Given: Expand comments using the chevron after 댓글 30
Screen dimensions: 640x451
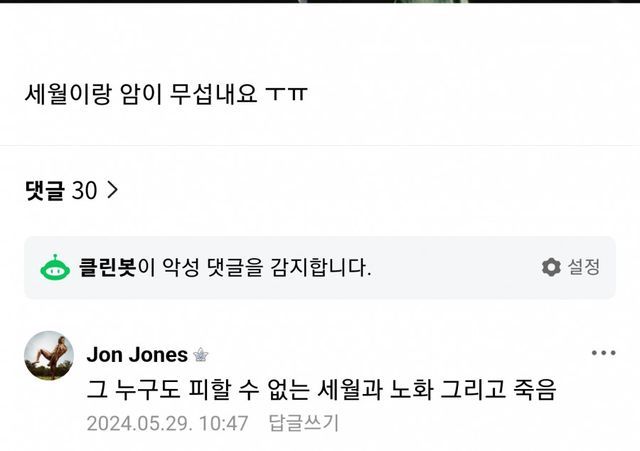Looking at the screenshot, I should point(112,190).
